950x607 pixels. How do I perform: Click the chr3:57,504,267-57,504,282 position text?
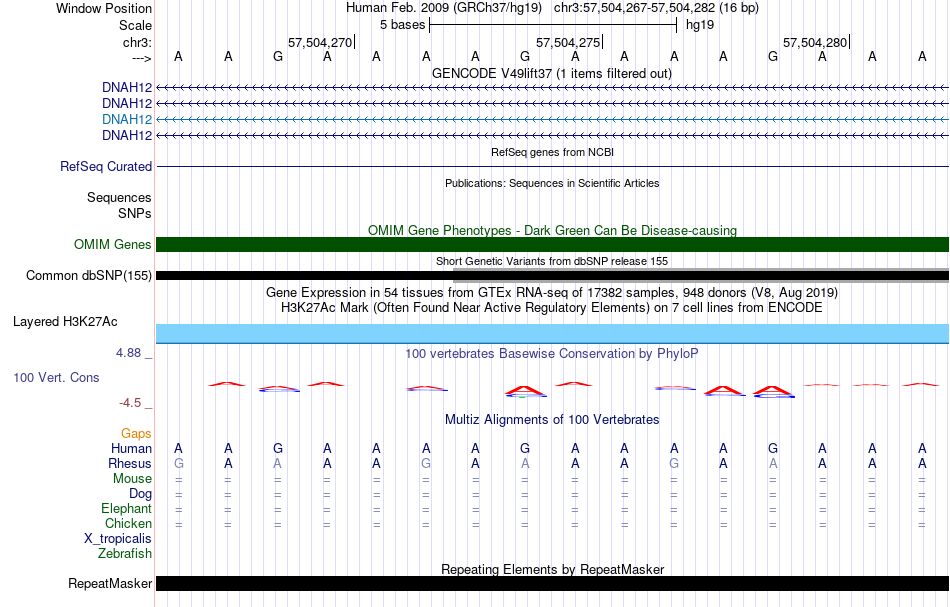(x=656, y=8)
